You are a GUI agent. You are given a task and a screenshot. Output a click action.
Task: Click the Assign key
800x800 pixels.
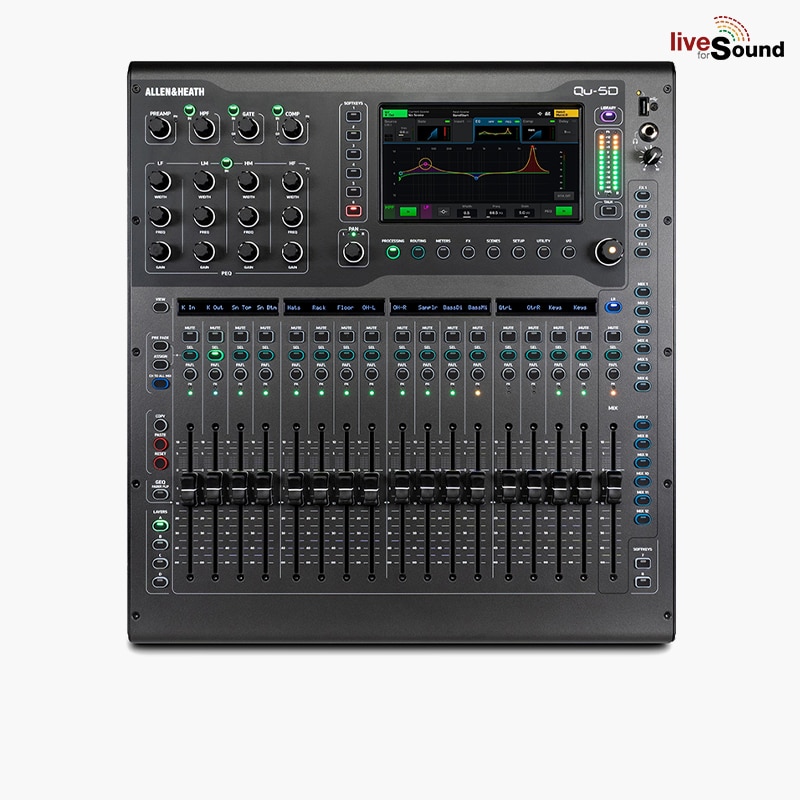(x=160, y=365)
